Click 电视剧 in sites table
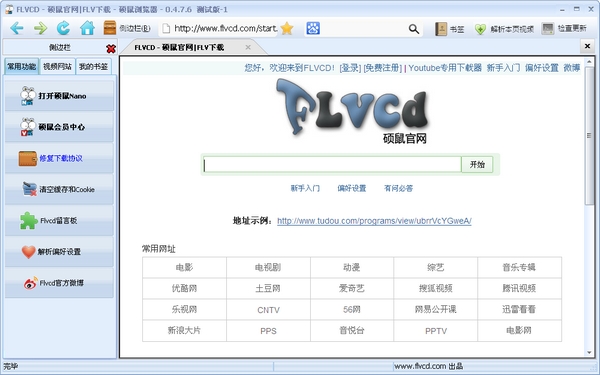600x375 pixels. [268, 267]
